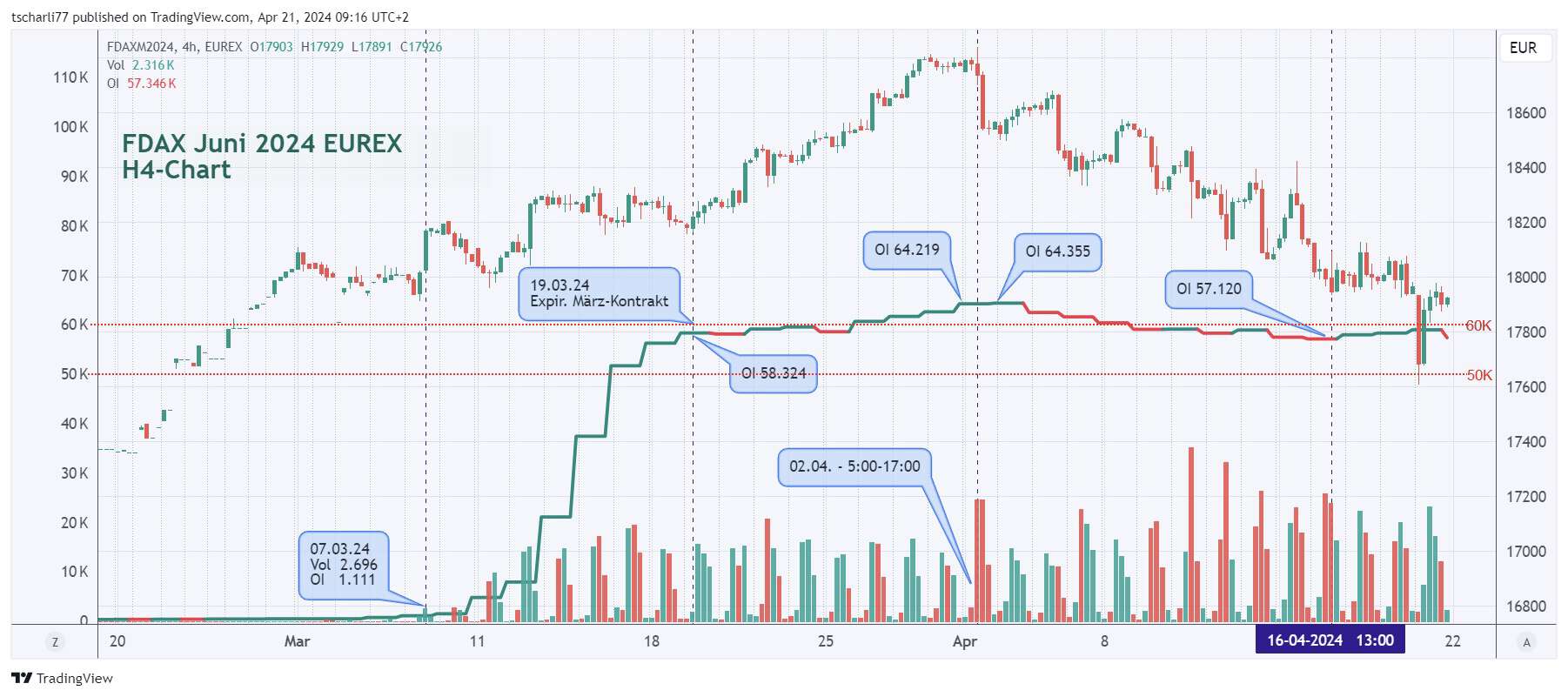Select the OI 64.355 callout
The width and height of the screenshot is (1568, 697).
pos(1057,251)
